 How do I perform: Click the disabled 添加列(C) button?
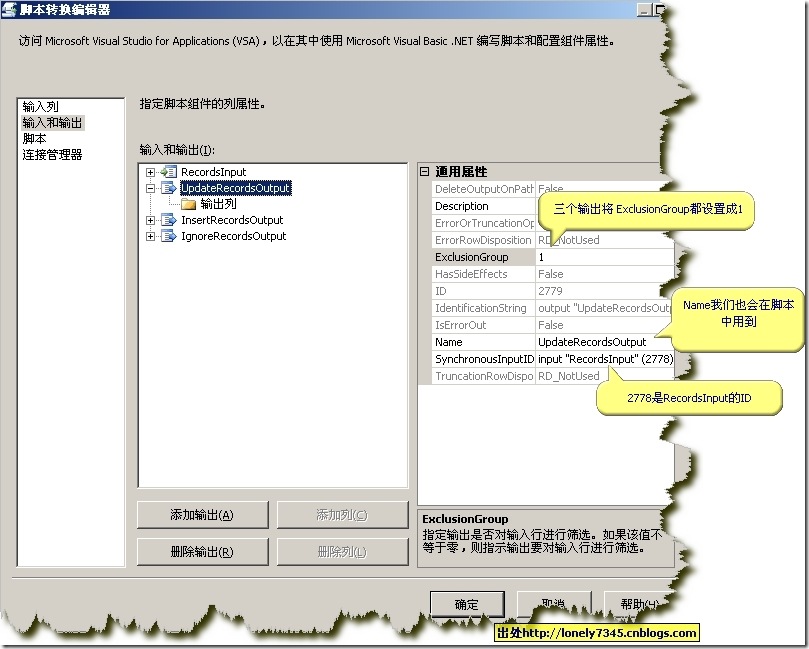coord(343,515)
